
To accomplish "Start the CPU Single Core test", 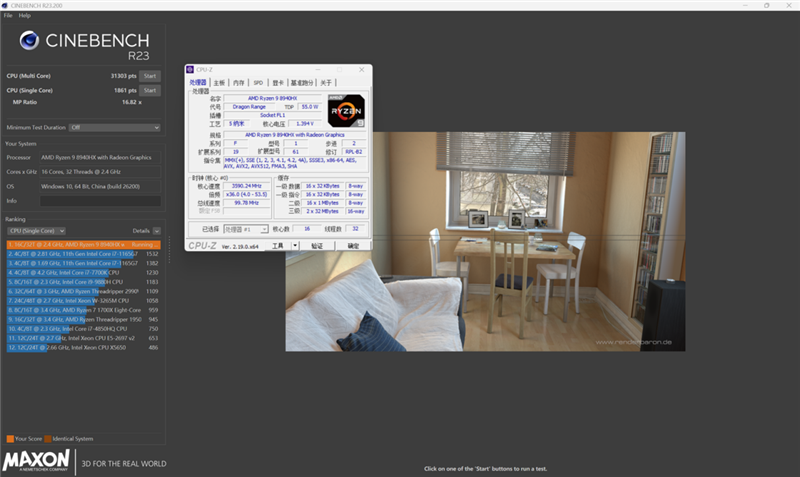I will tap(150, 90).
